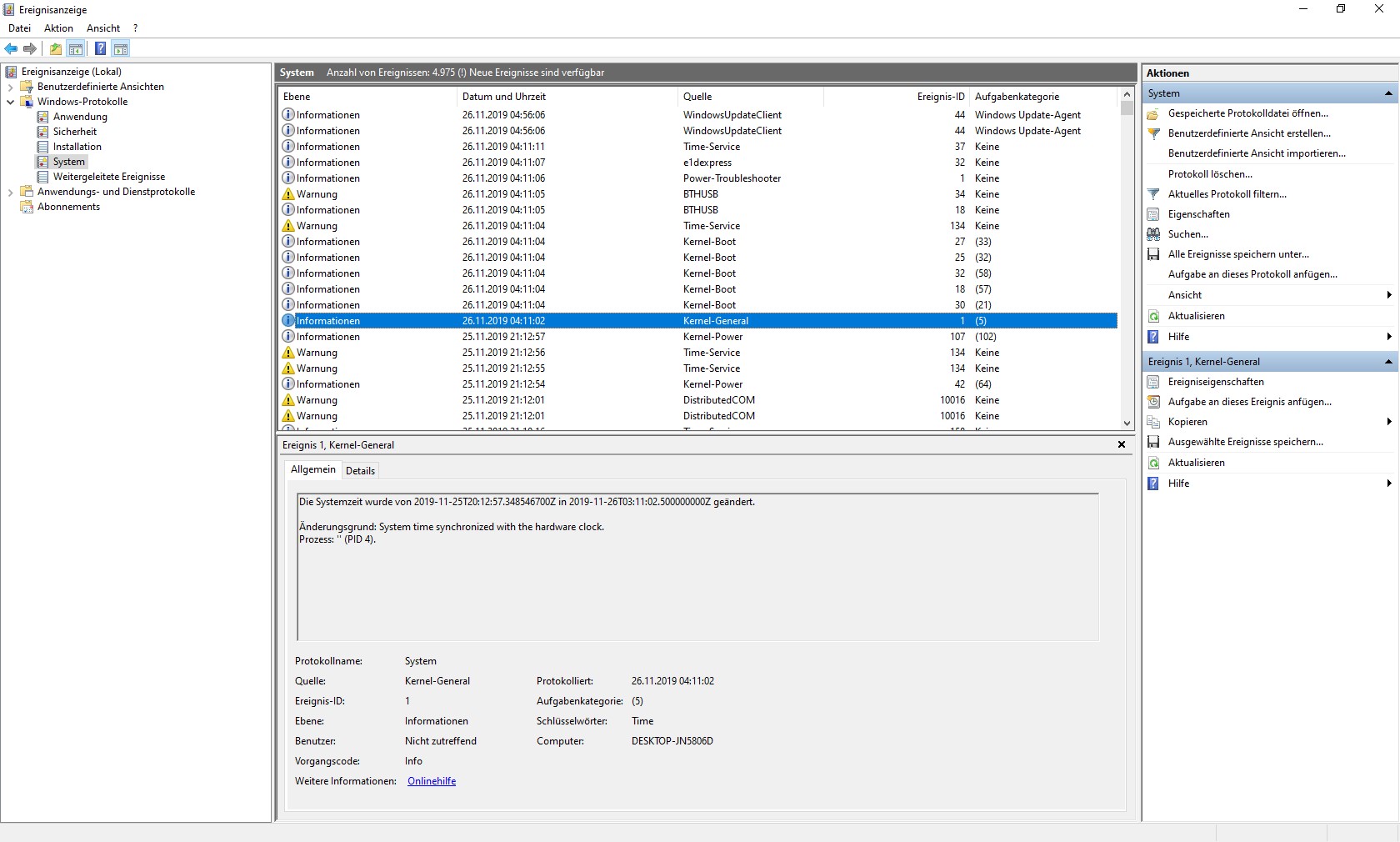Select the Power-Troubleshooter event row
Image resolution: width=1400 pixels, height=842 pixels.
(698, 178)
